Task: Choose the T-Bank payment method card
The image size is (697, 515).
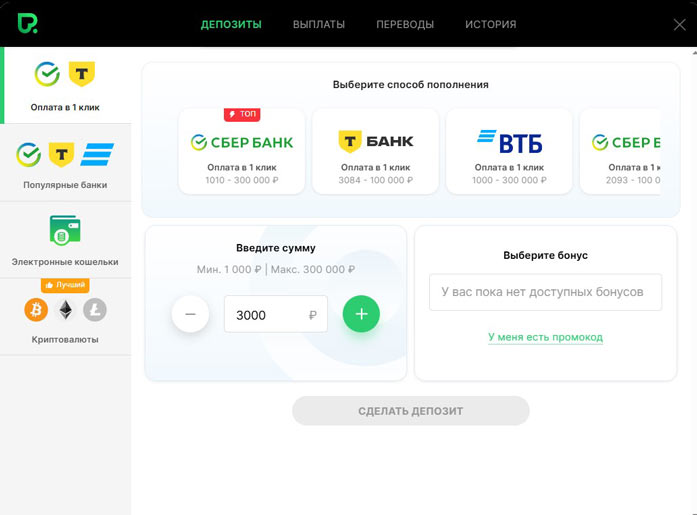Action: pos(375,151)
